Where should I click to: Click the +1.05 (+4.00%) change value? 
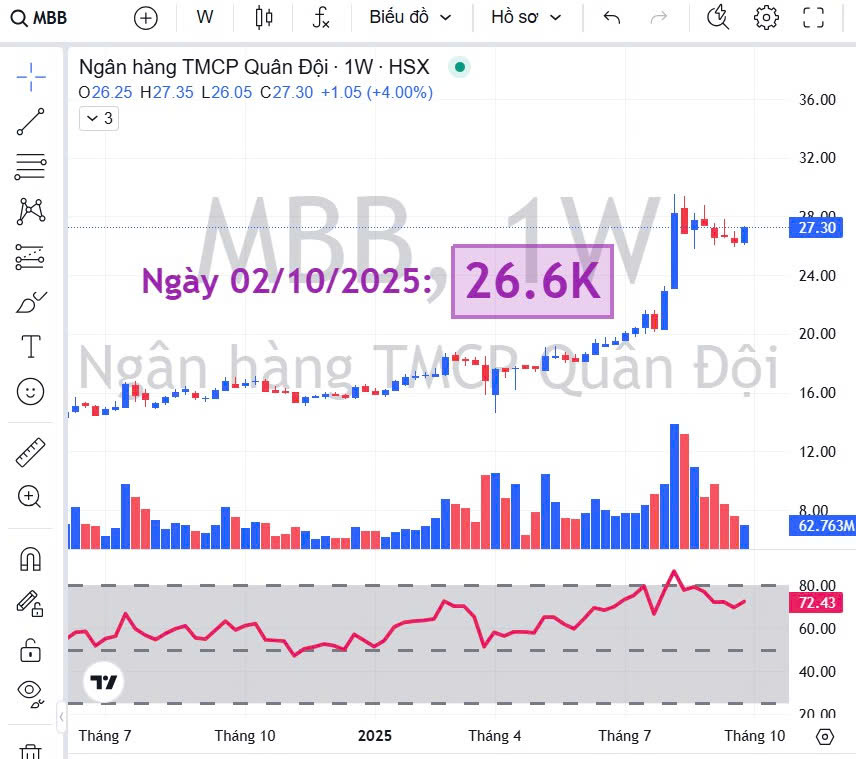377,92
